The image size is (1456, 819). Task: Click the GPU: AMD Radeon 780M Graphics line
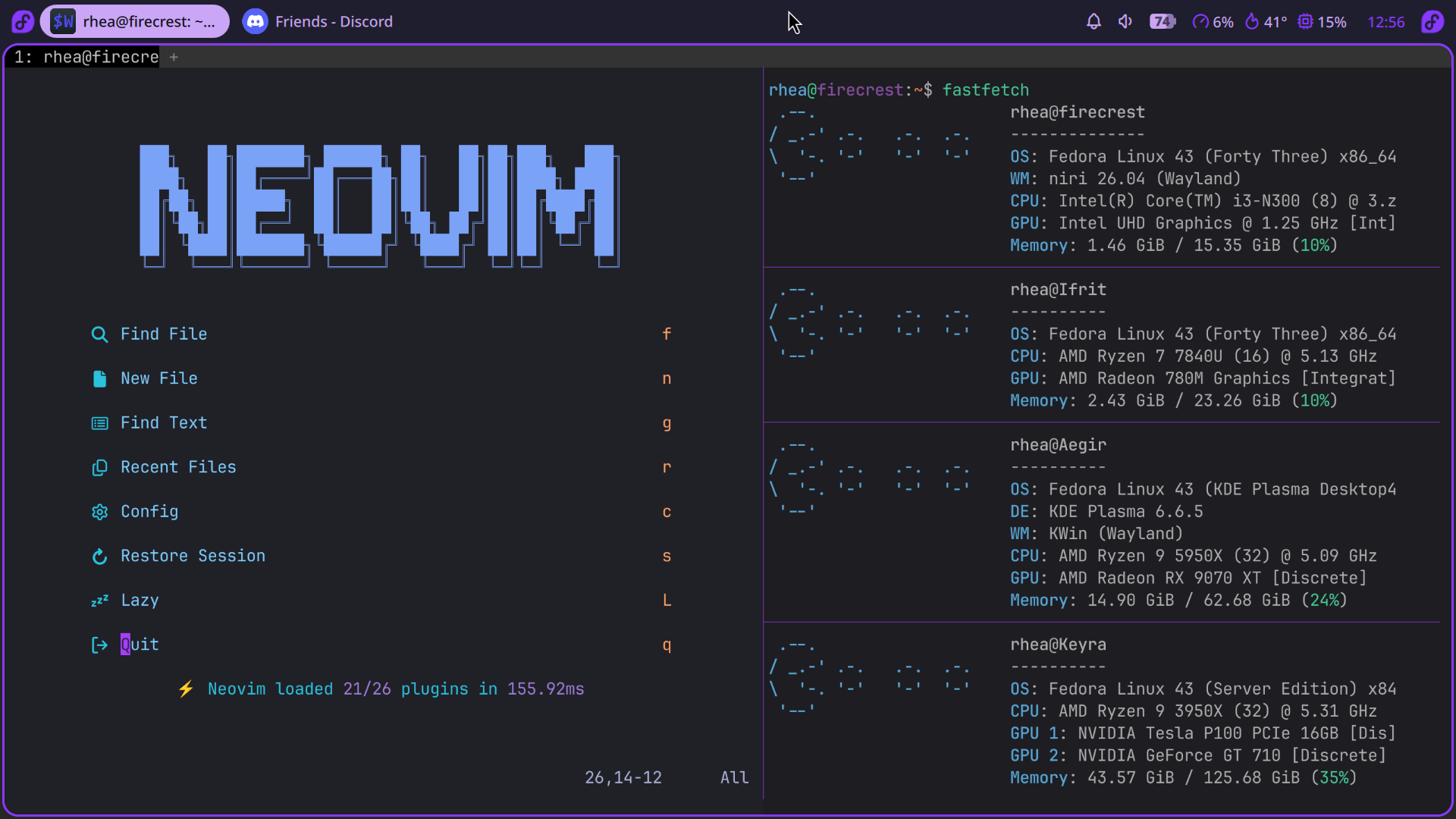tap(1203, 378)
